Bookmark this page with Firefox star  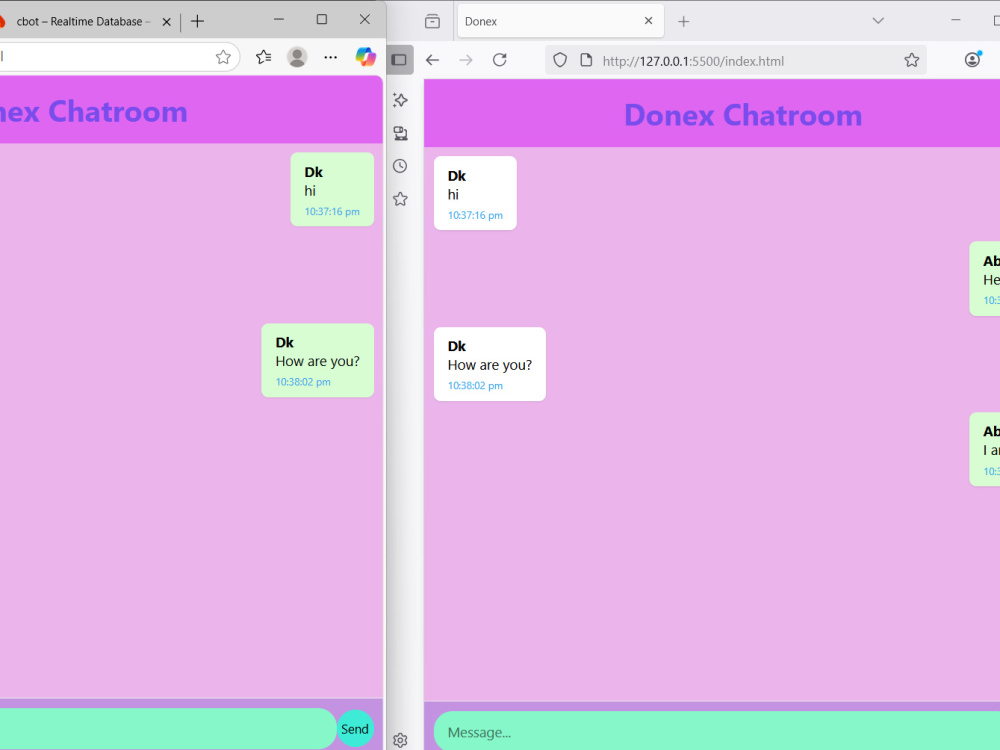912,61
